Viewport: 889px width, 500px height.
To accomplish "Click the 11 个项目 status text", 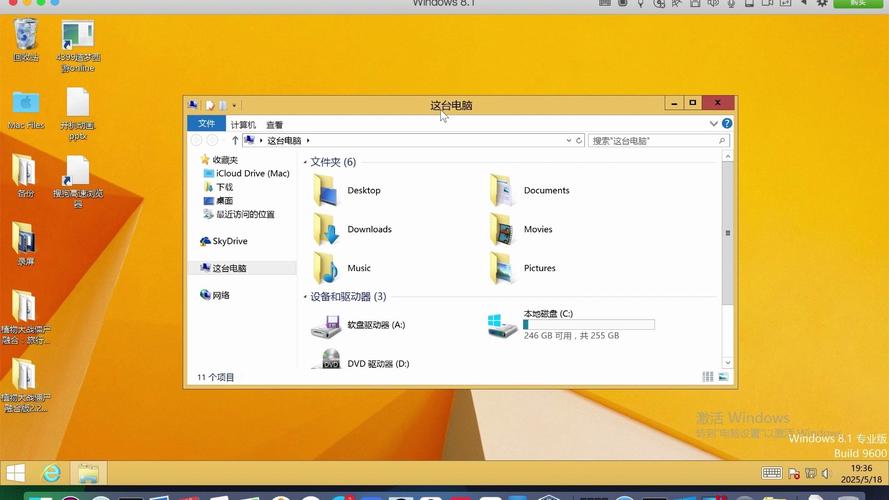I will (215, 378).
